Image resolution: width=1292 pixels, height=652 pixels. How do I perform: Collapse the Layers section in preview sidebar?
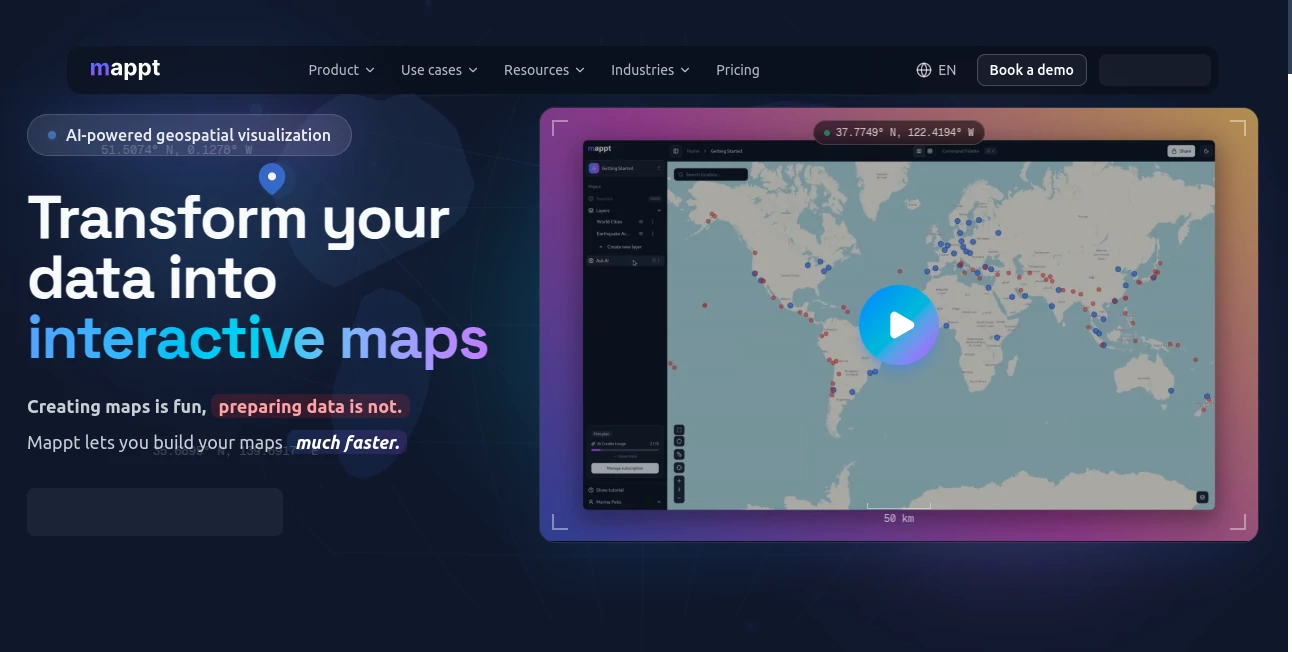pyautogui.click(x=659, y=211)
